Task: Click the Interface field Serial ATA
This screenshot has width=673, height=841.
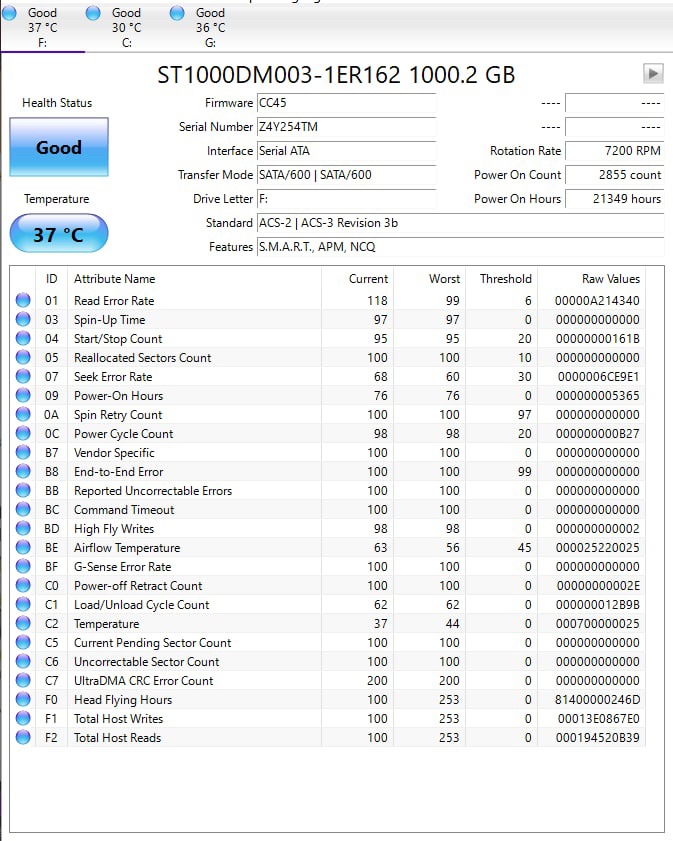Action: click(346, 151)
